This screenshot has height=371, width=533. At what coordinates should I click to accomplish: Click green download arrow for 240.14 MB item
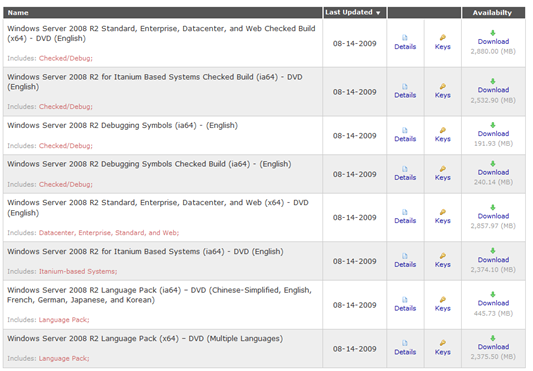(493, 164)
